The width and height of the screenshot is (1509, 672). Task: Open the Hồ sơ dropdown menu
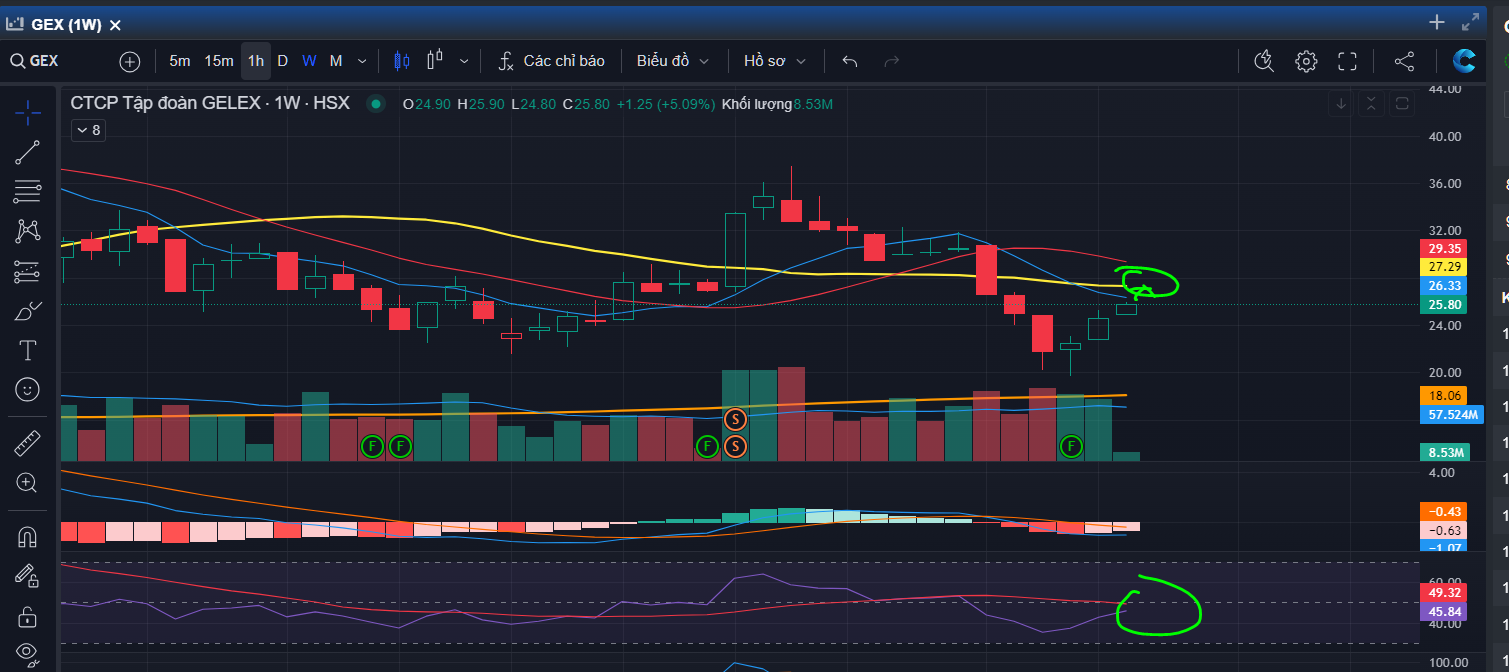click(775, 61)
